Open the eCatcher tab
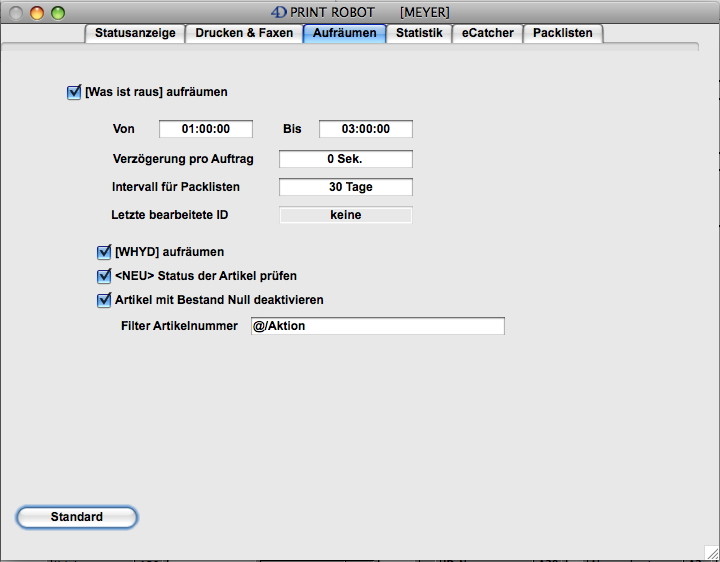 [x=487, y=33]
